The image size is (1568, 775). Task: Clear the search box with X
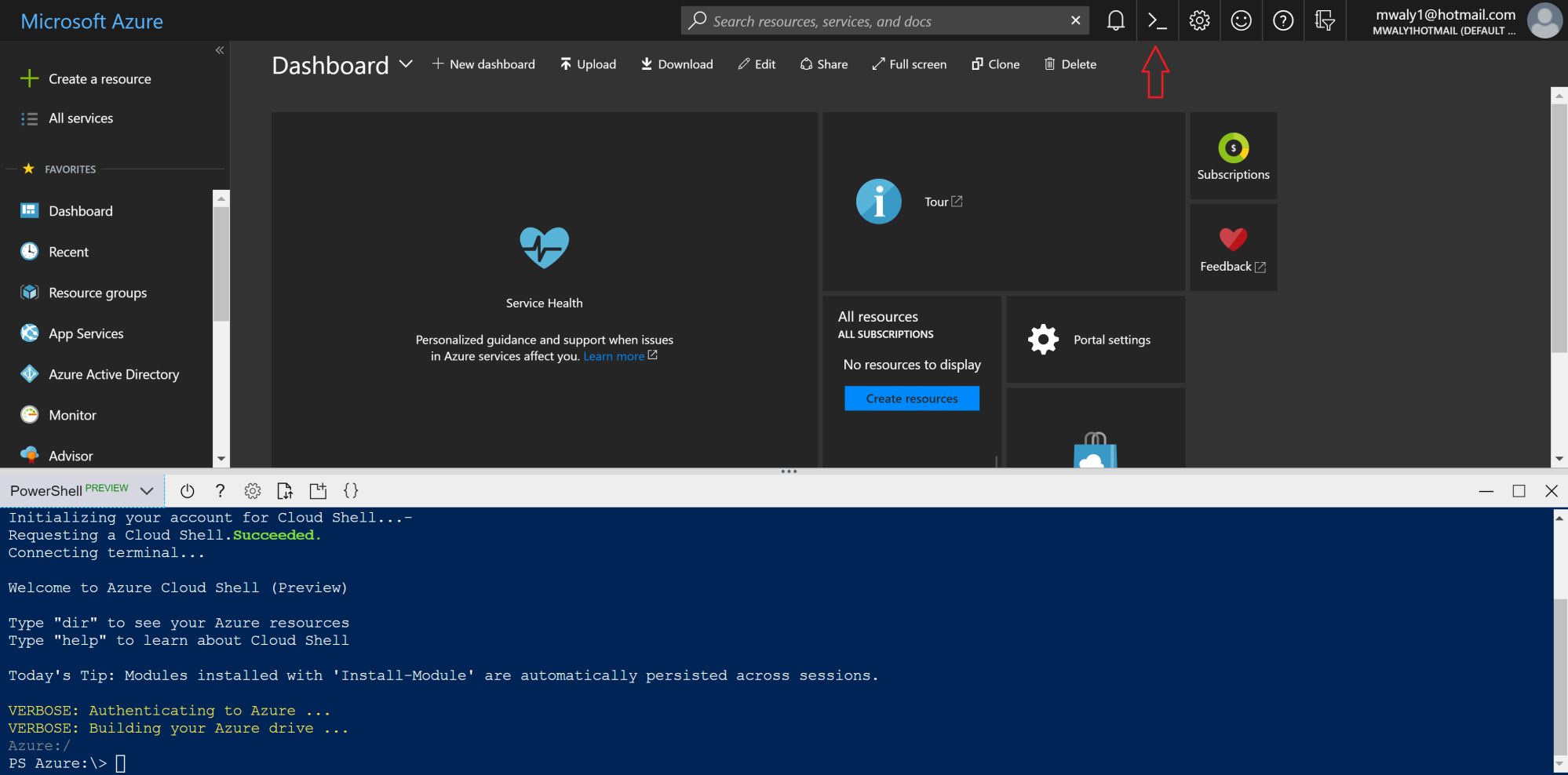(1075, 20)
